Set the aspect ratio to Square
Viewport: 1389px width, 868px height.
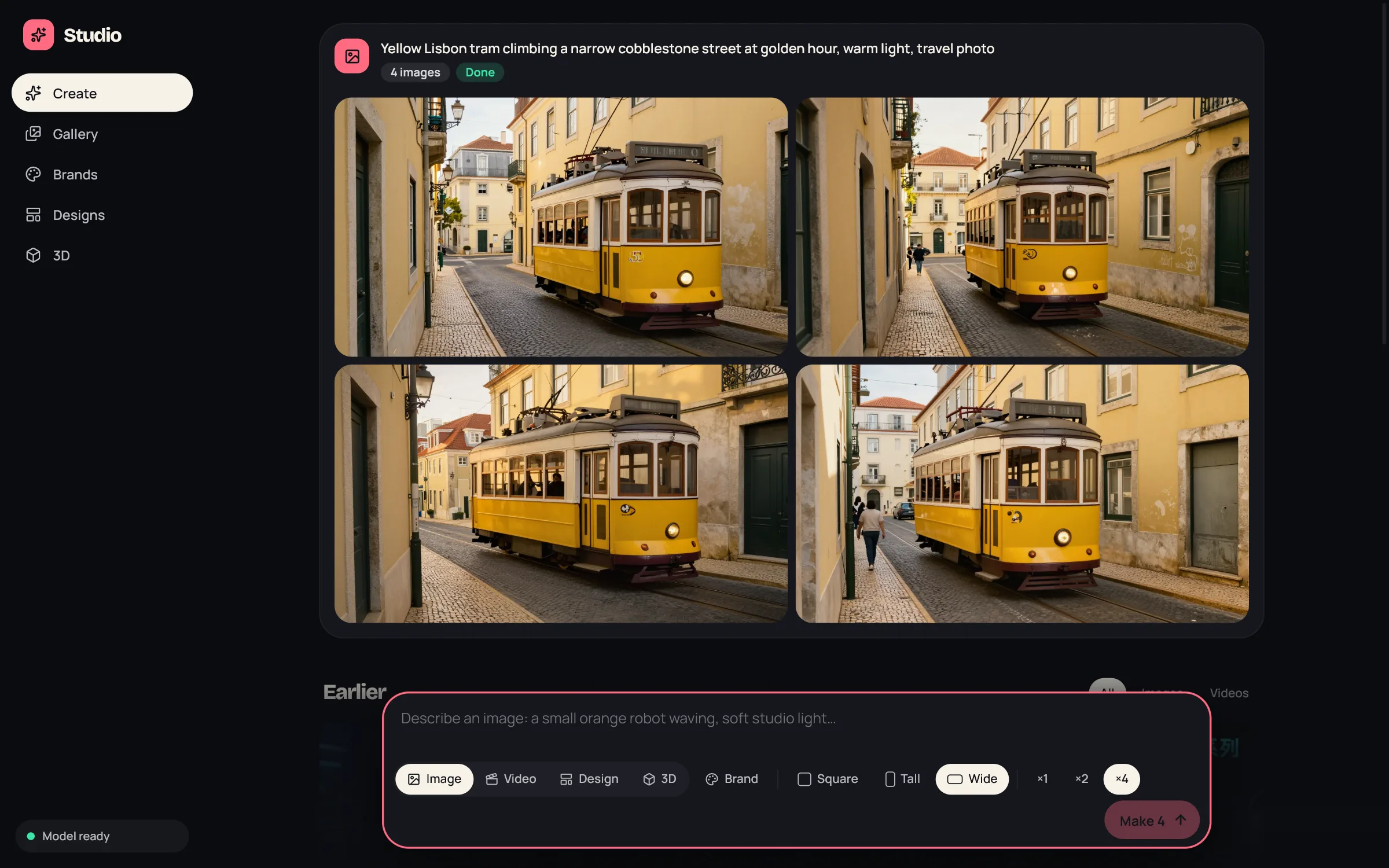click(828, 779)
